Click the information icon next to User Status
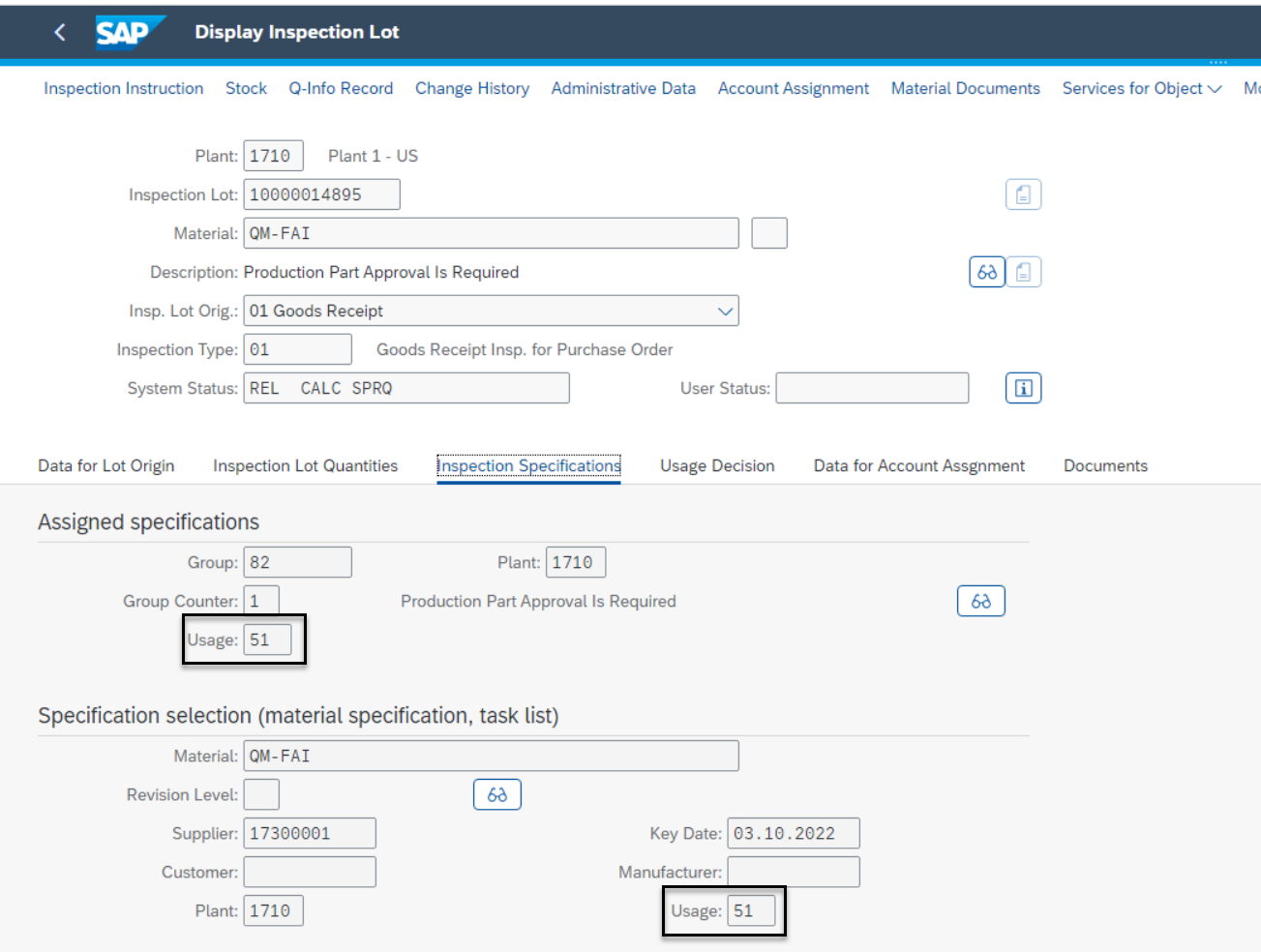The width and height of the screenshot is (1261, 952). point(1023,388)
